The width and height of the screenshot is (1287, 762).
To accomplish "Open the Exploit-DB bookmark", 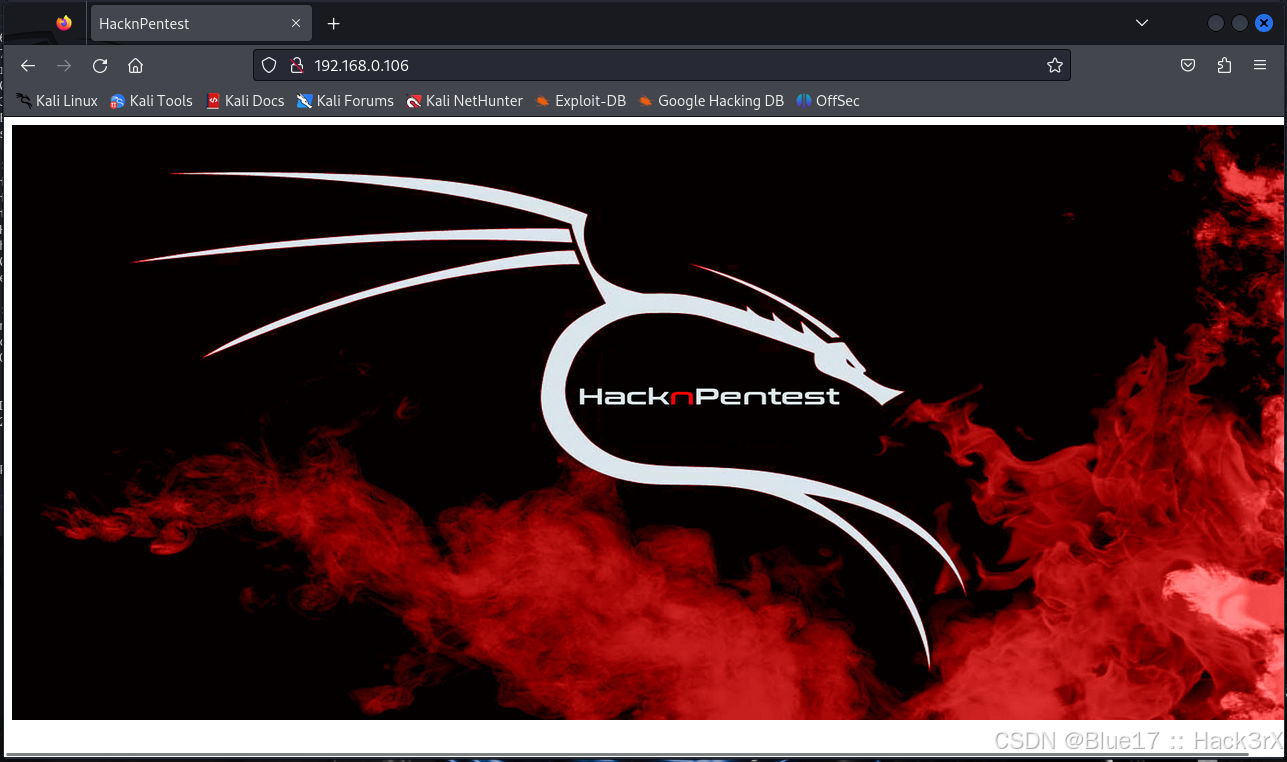I will click(580, 100).
